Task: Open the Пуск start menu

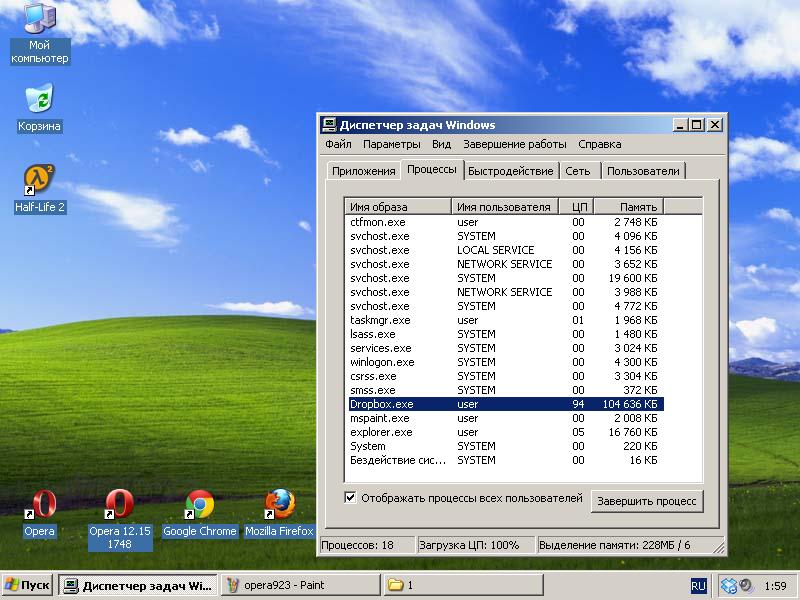Action: coord(28,585)
